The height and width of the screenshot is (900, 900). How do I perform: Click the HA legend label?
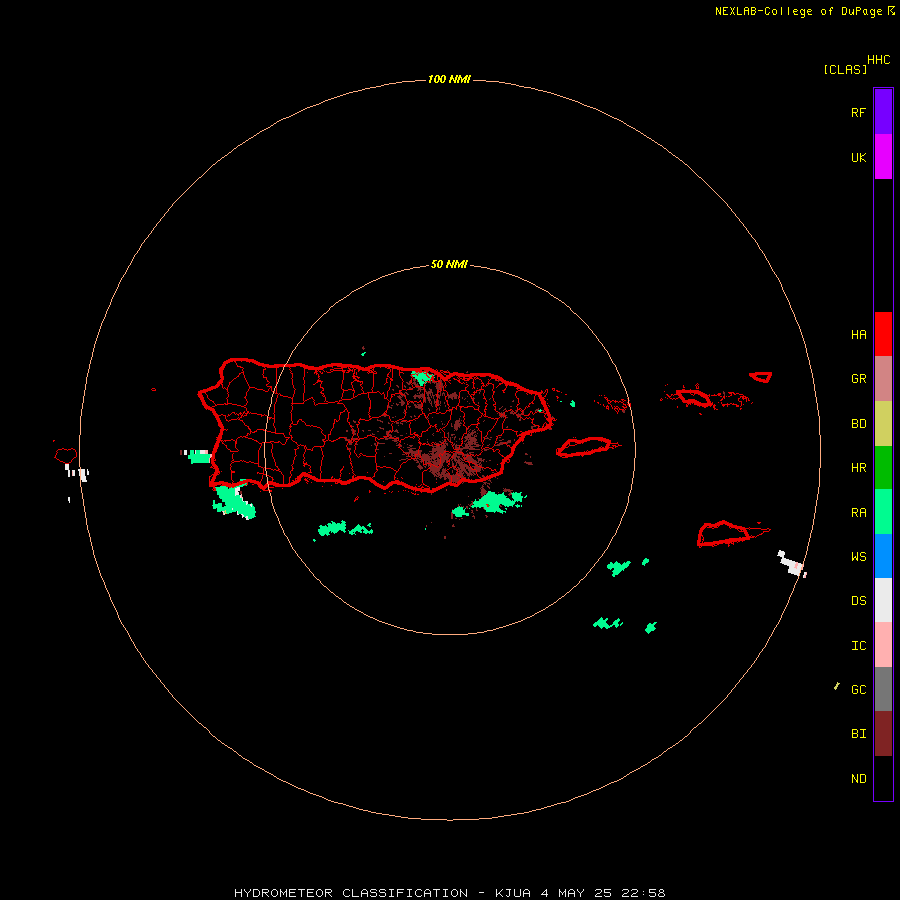click(x=858, y=335)
